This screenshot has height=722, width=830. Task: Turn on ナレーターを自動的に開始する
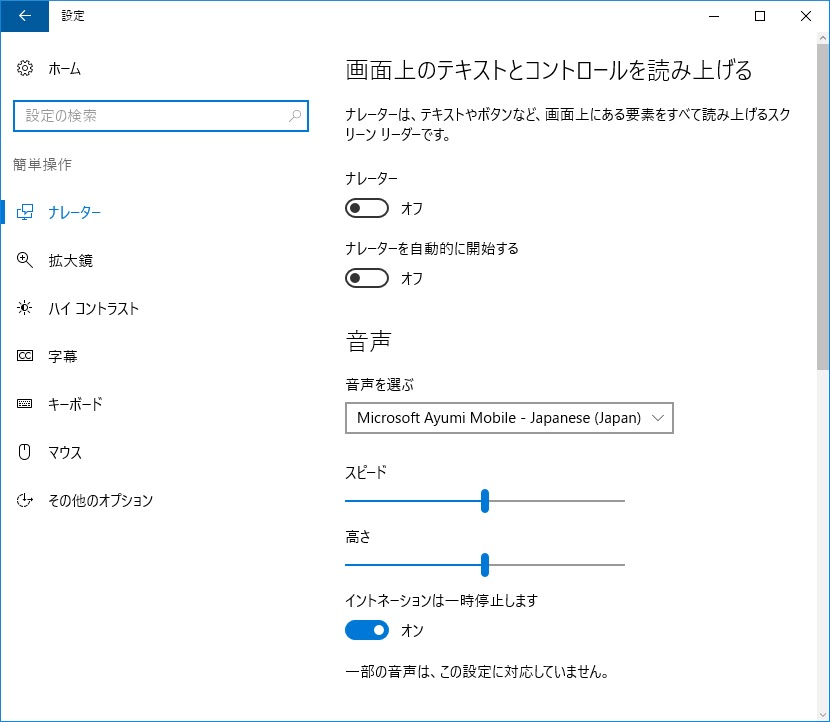[x=367, y=279]
